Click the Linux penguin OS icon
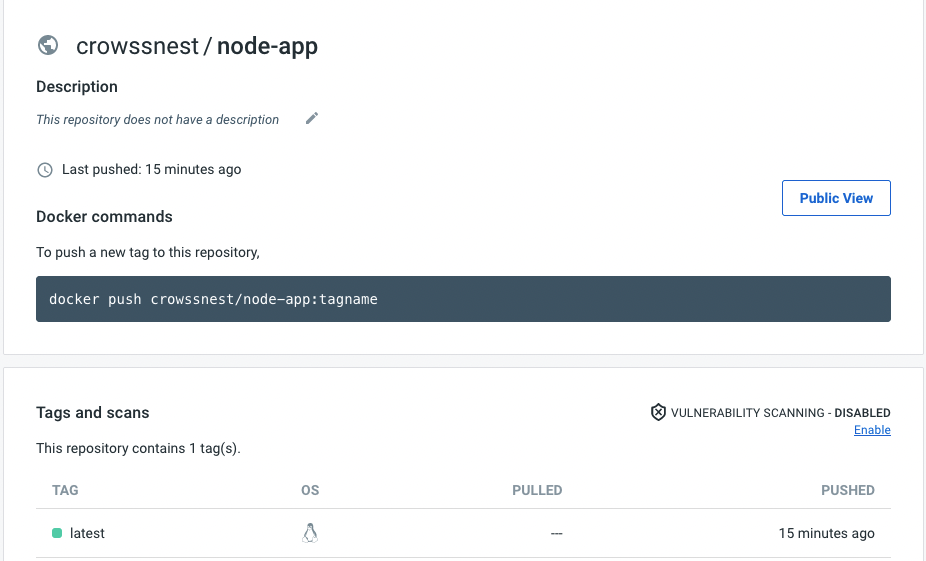 coord(310,533)
